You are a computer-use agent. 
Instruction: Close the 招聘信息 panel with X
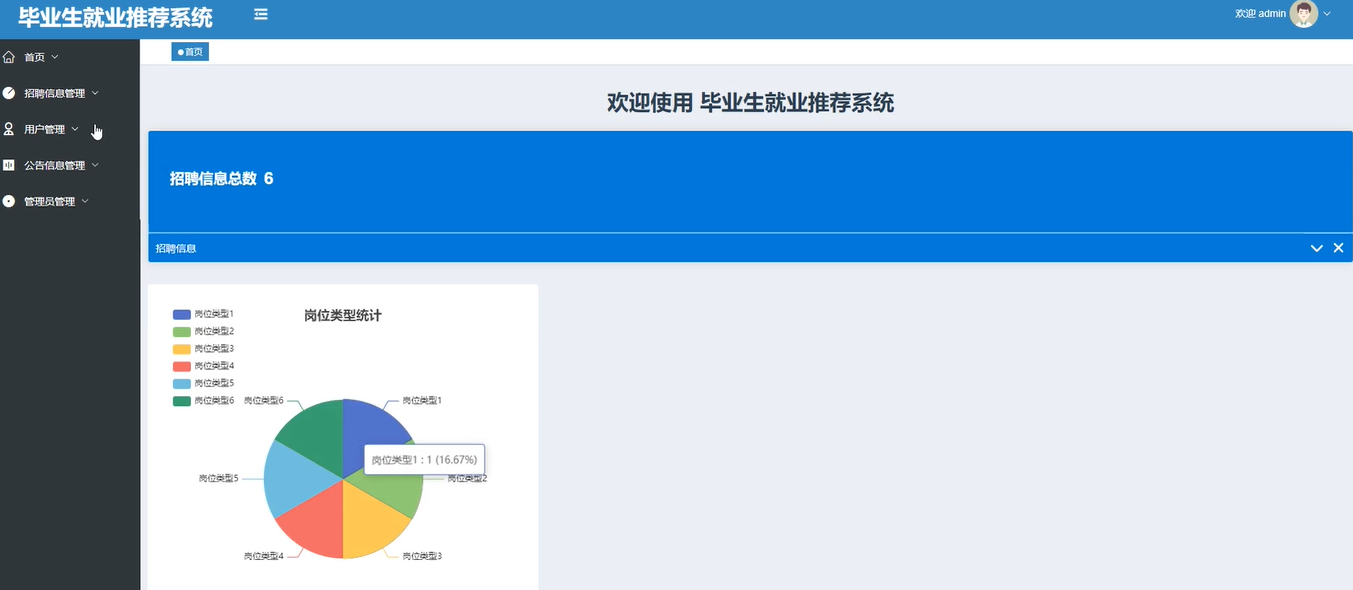pyautogui.click(x=1338, y=248)
